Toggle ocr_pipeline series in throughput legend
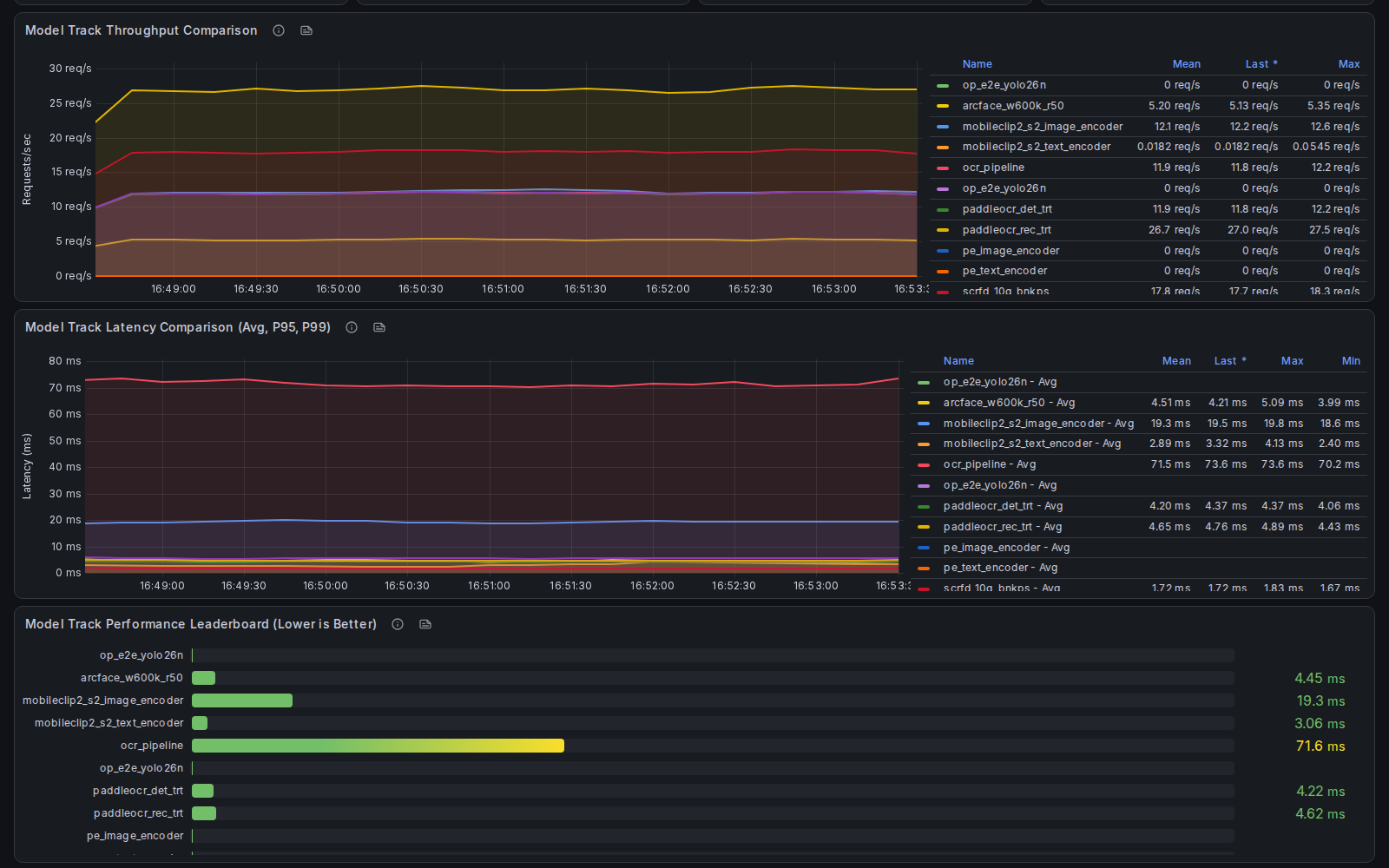1389x868 pixels. (993, 168)
